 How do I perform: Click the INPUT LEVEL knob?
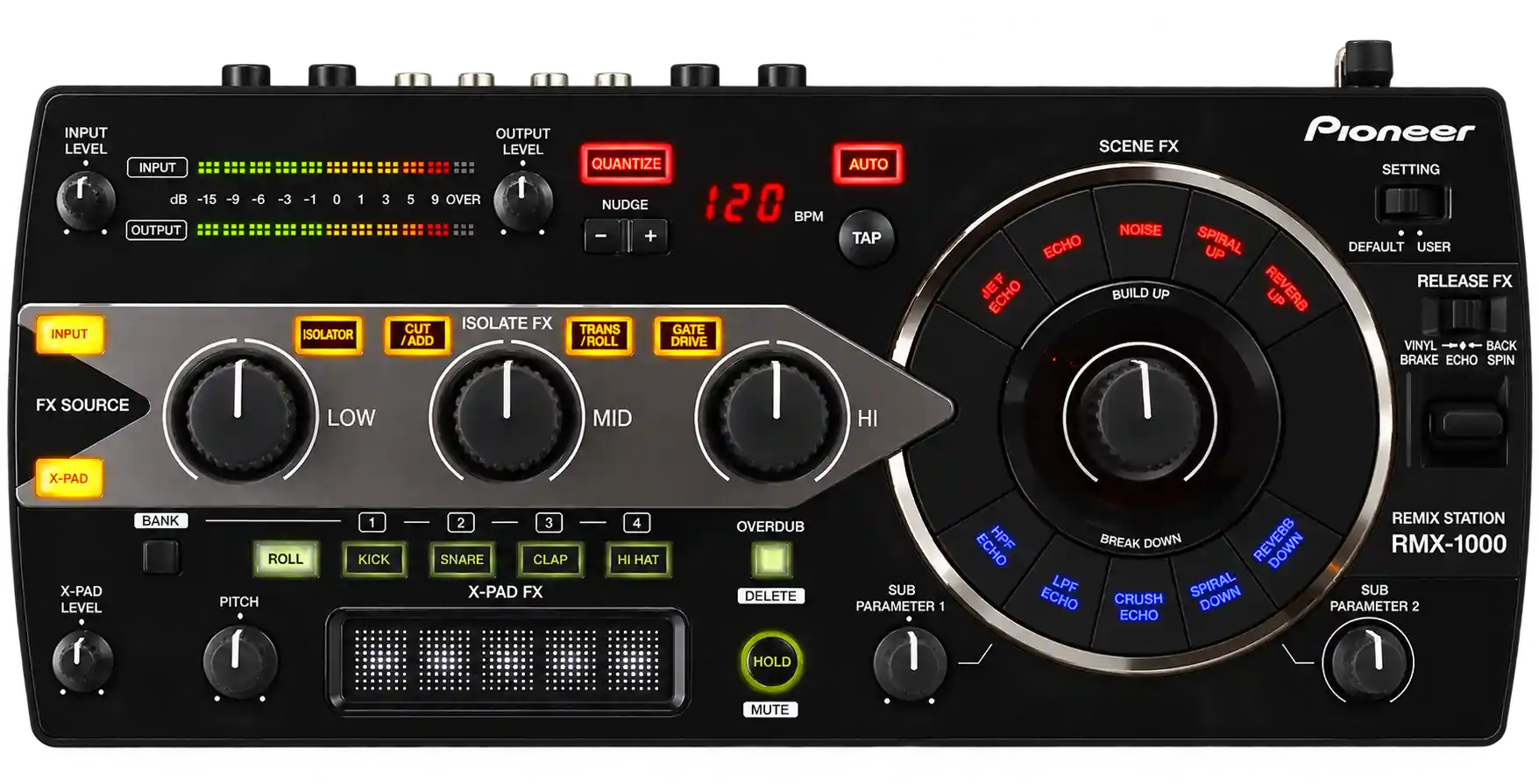(85, 200)
